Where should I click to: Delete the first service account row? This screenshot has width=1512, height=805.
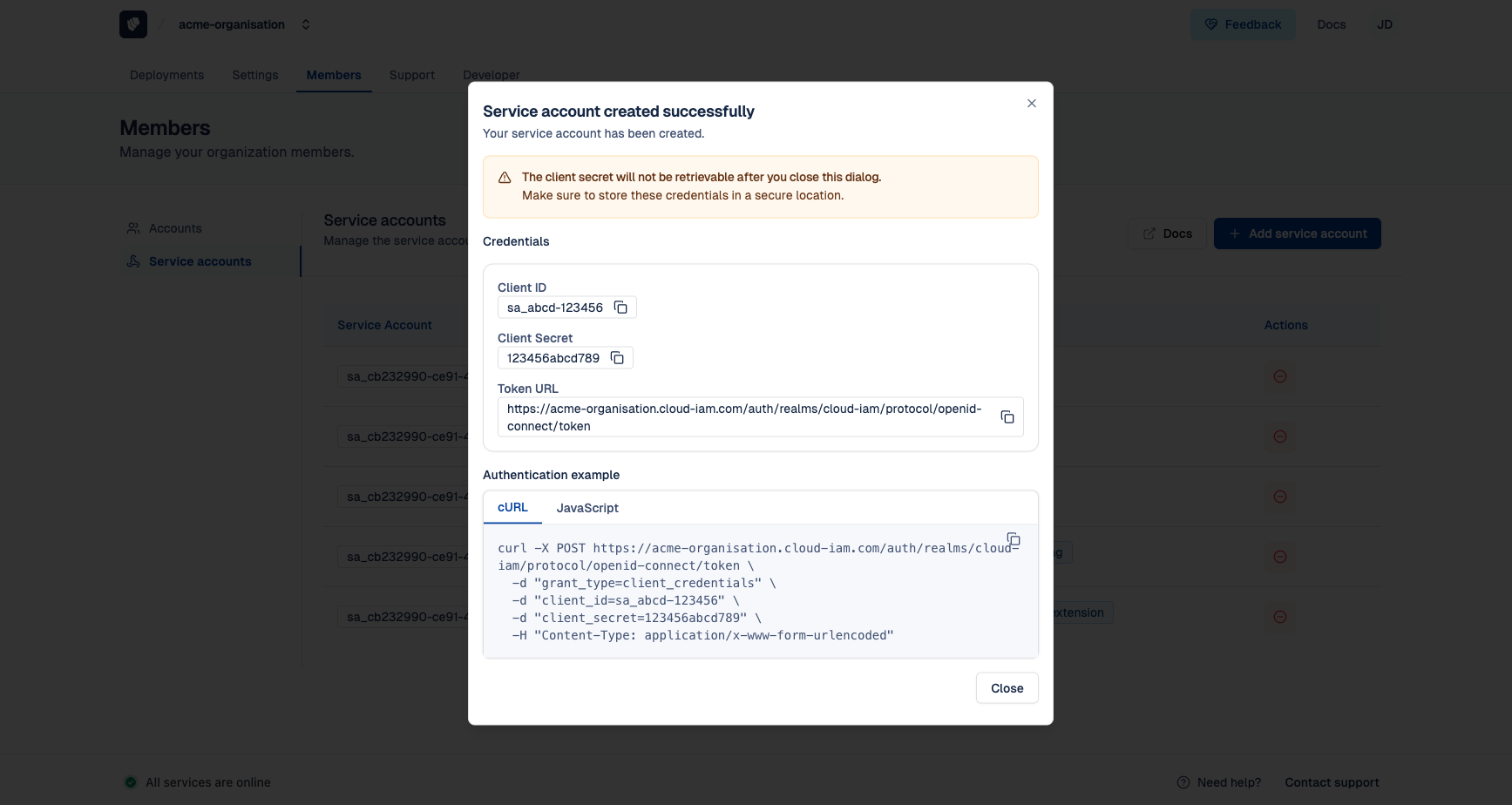pyautogui.click(x=1279, y=376)
